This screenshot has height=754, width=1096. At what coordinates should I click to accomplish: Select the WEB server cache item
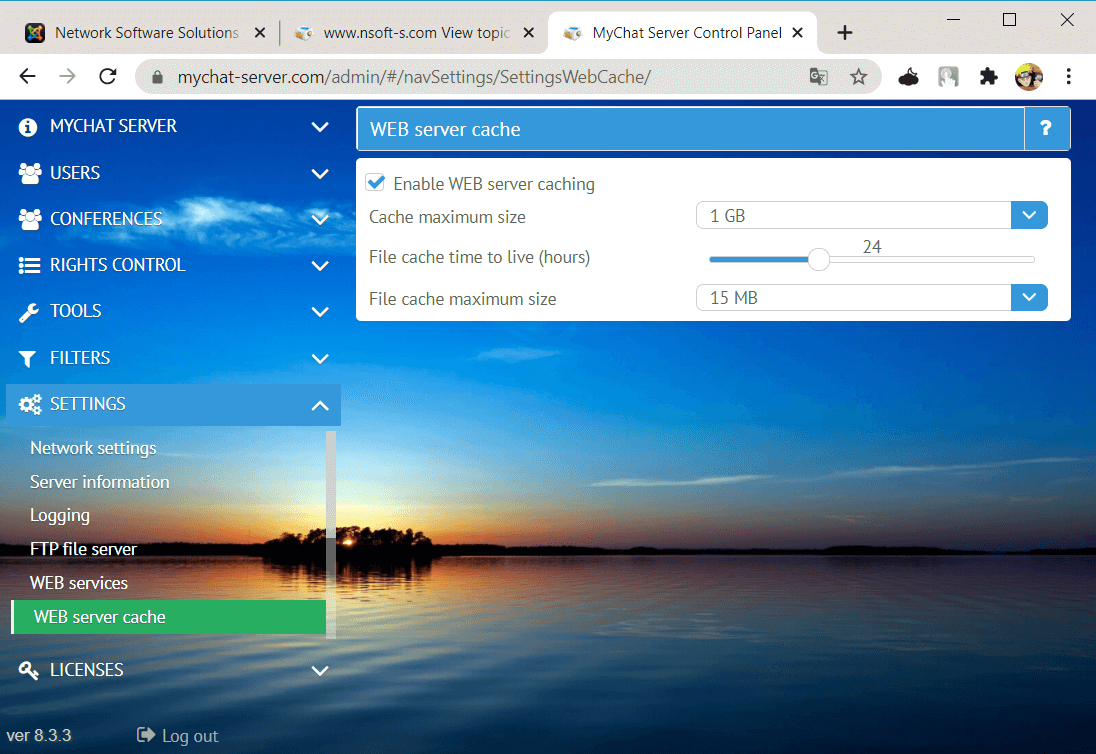168,617
